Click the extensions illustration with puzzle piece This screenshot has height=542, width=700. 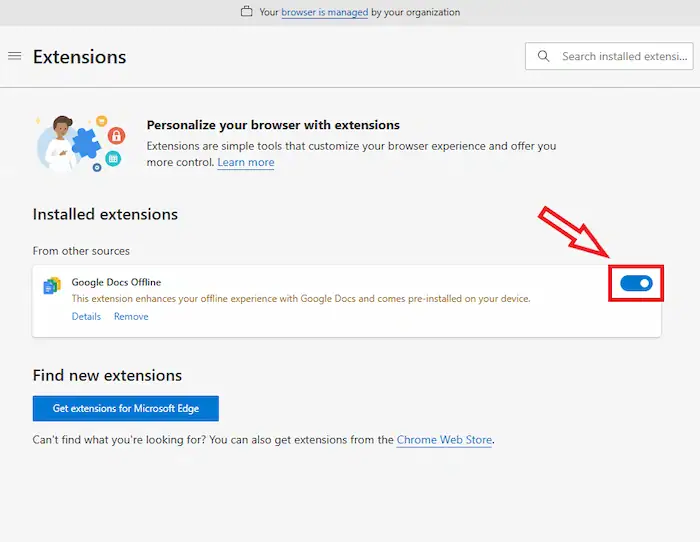tap(80, 141)
